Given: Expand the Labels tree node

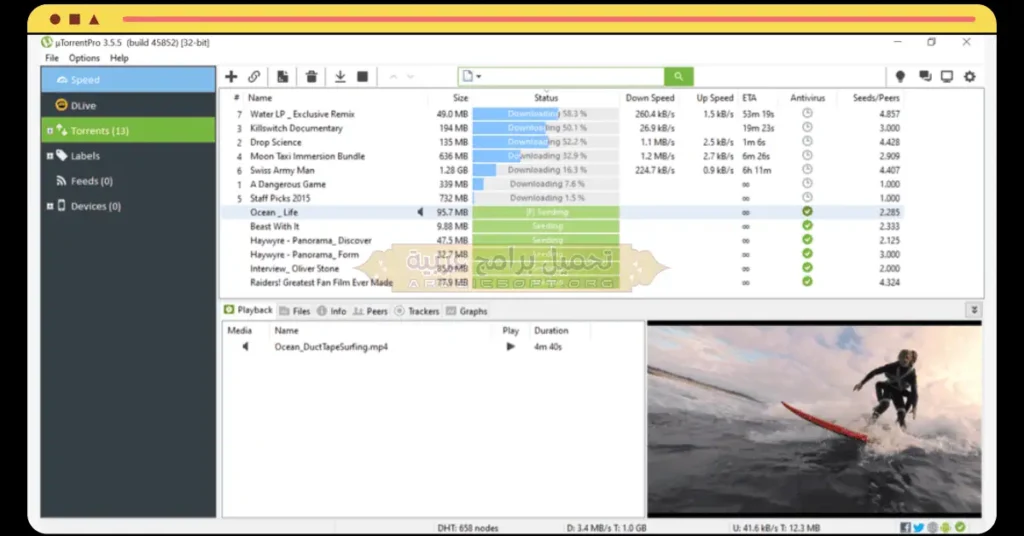Looking at the screenshot, I should point(50,156).
